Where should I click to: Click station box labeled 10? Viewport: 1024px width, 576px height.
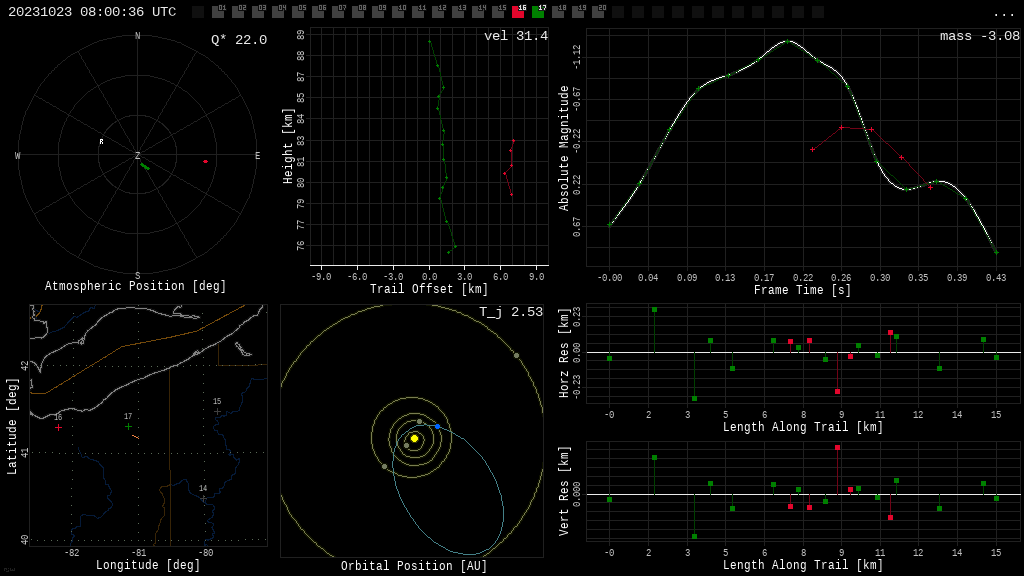point(398,11)
